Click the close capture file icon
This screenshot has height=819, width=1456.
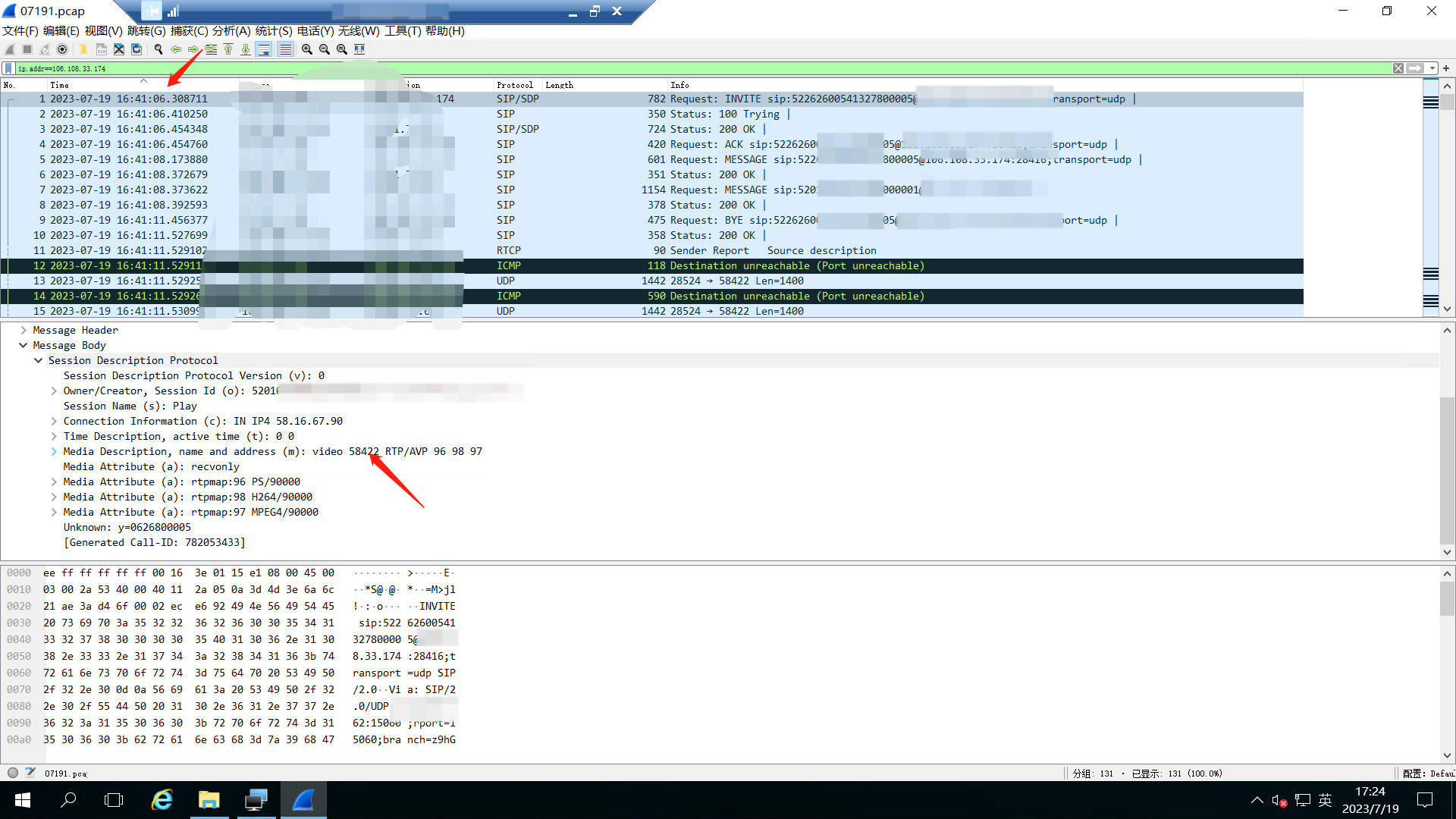(x=119, y=49)
